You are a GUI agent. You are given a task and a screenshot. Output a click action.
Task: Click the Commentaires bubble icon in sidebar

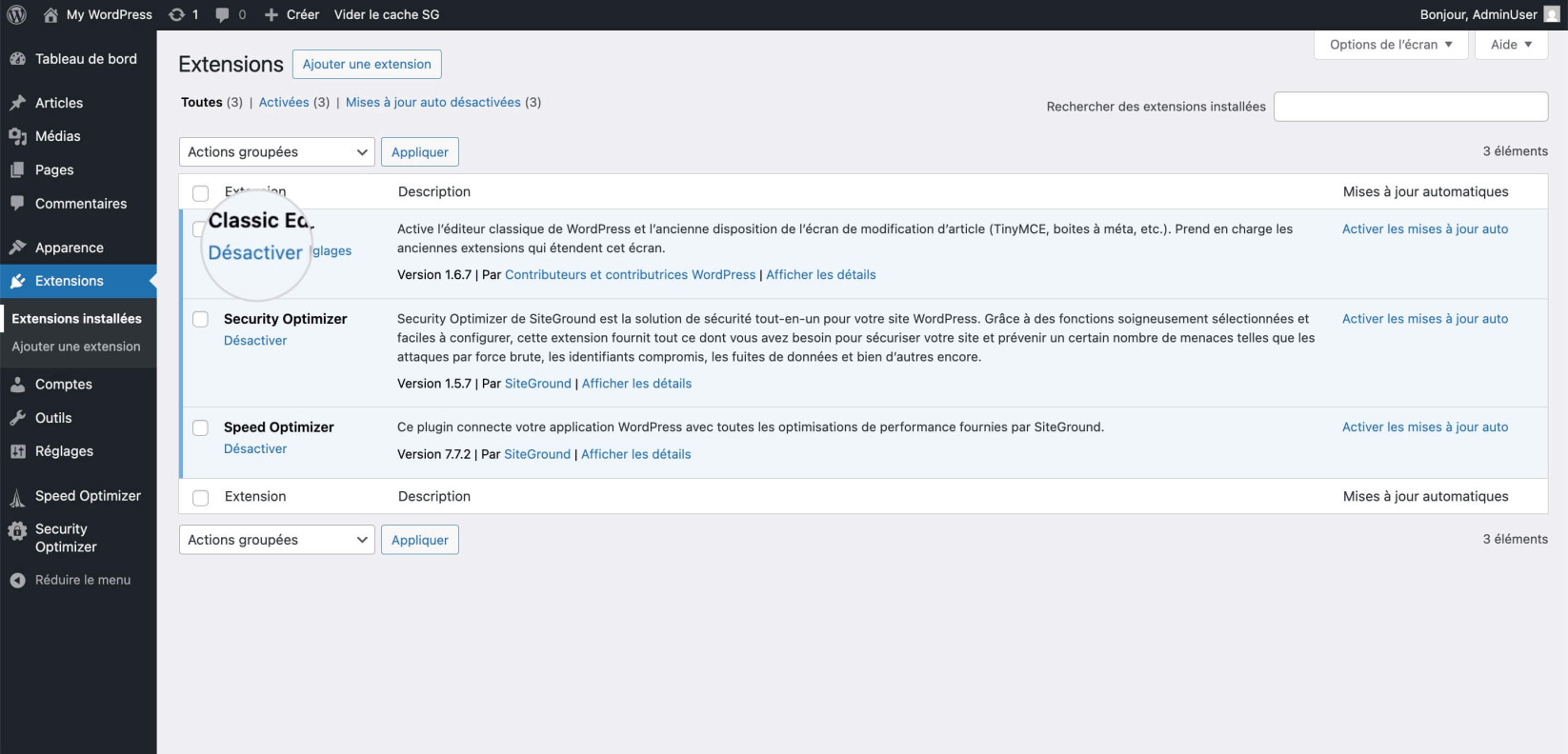(17, 203)
